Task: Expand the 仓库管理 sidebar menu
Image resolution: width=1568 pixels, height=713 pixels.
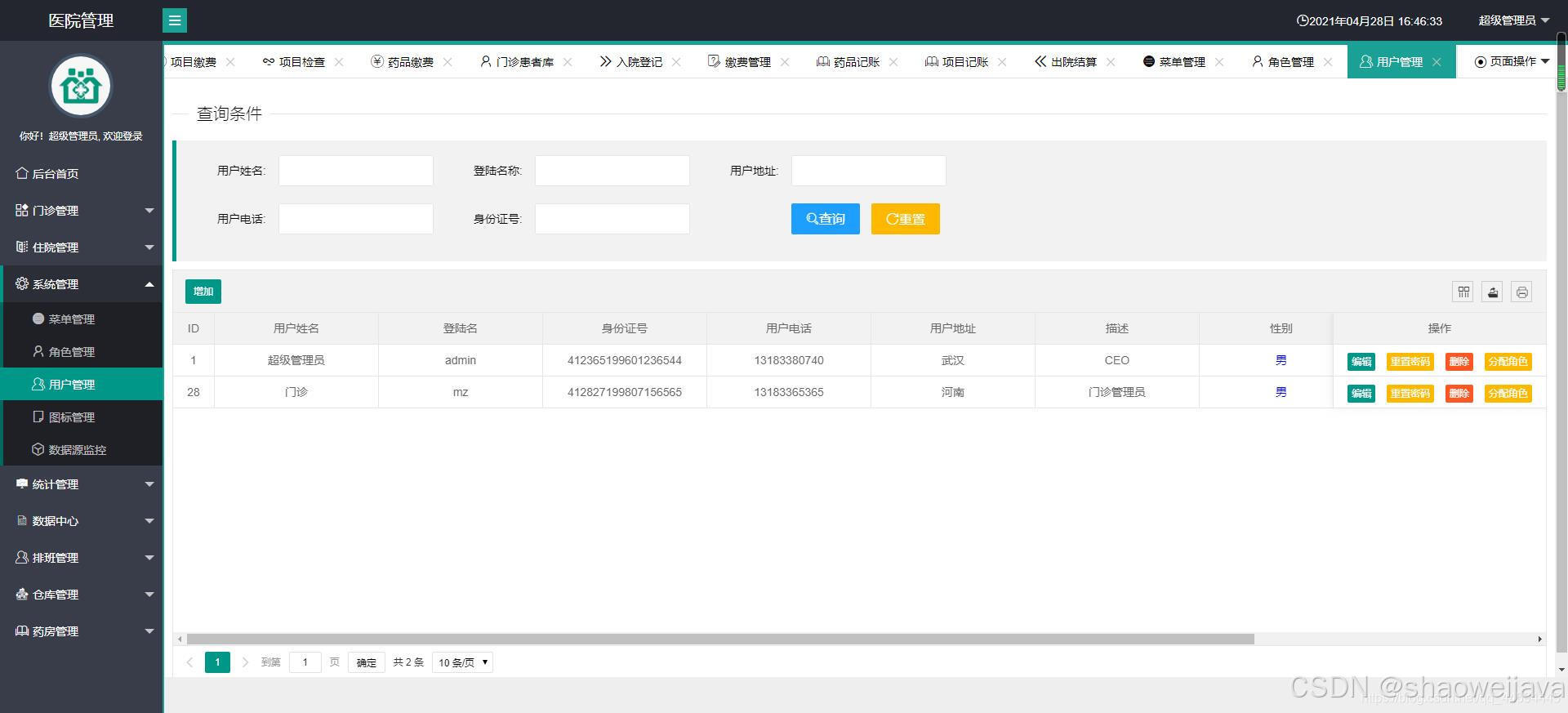Action: click(x=82, y=594)
